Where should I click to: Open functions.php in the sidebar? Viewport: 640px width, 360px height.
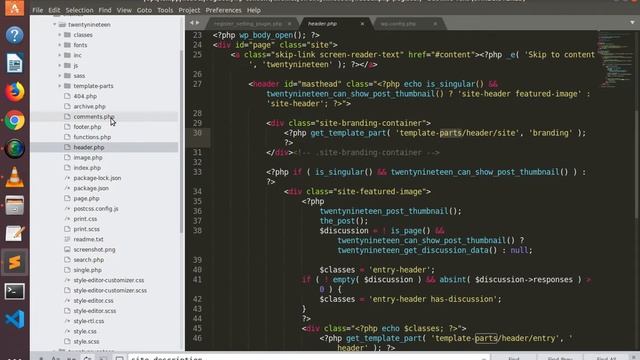[92, 137]
